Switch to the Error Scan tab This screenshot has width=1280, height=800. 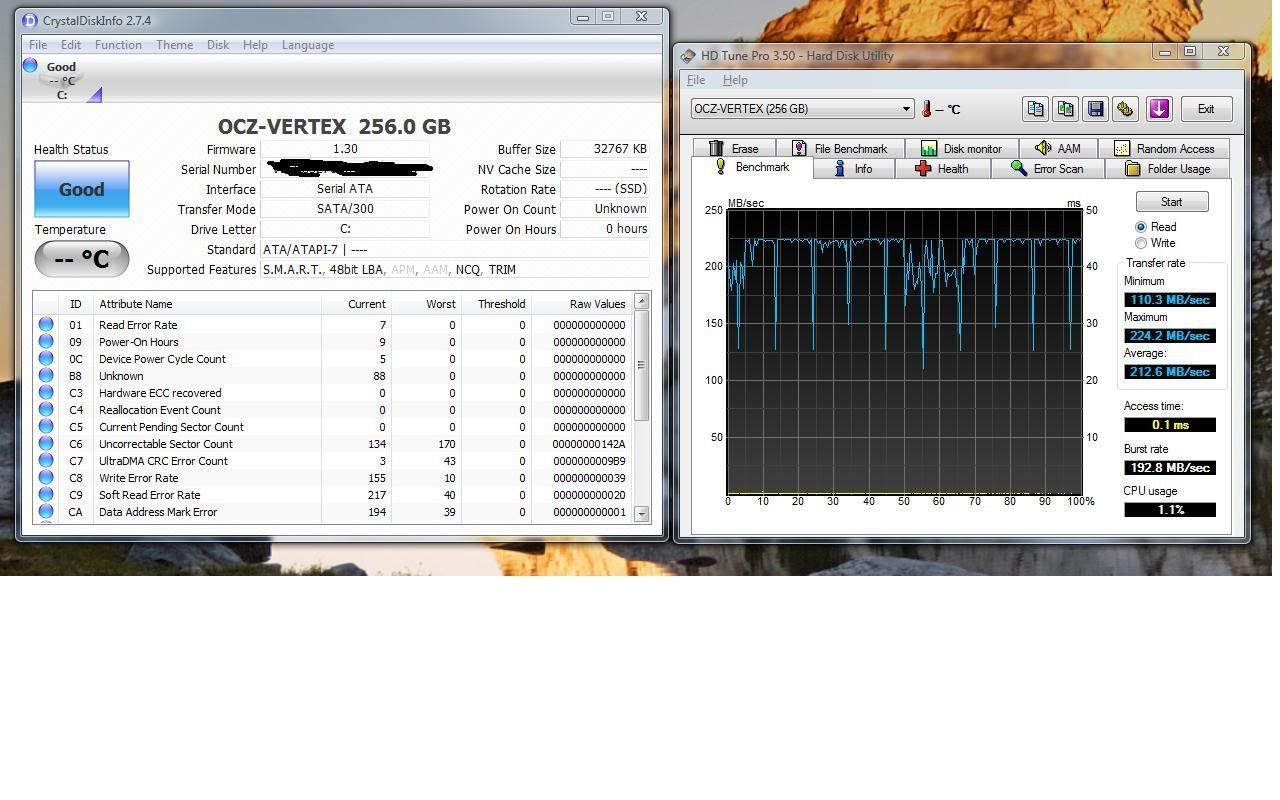(1048, 169)
